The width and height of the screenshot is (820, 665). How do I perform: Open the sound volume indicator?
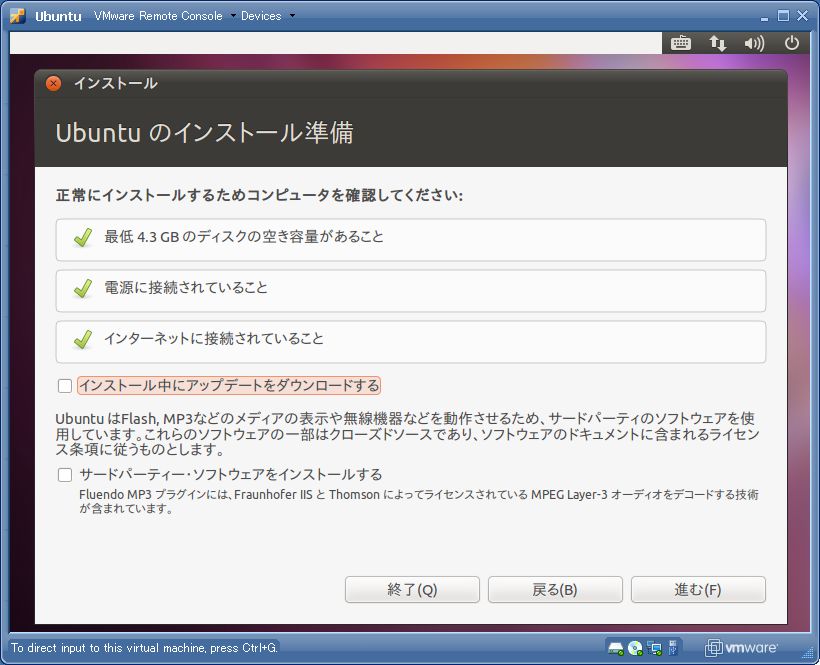point(754,43)
